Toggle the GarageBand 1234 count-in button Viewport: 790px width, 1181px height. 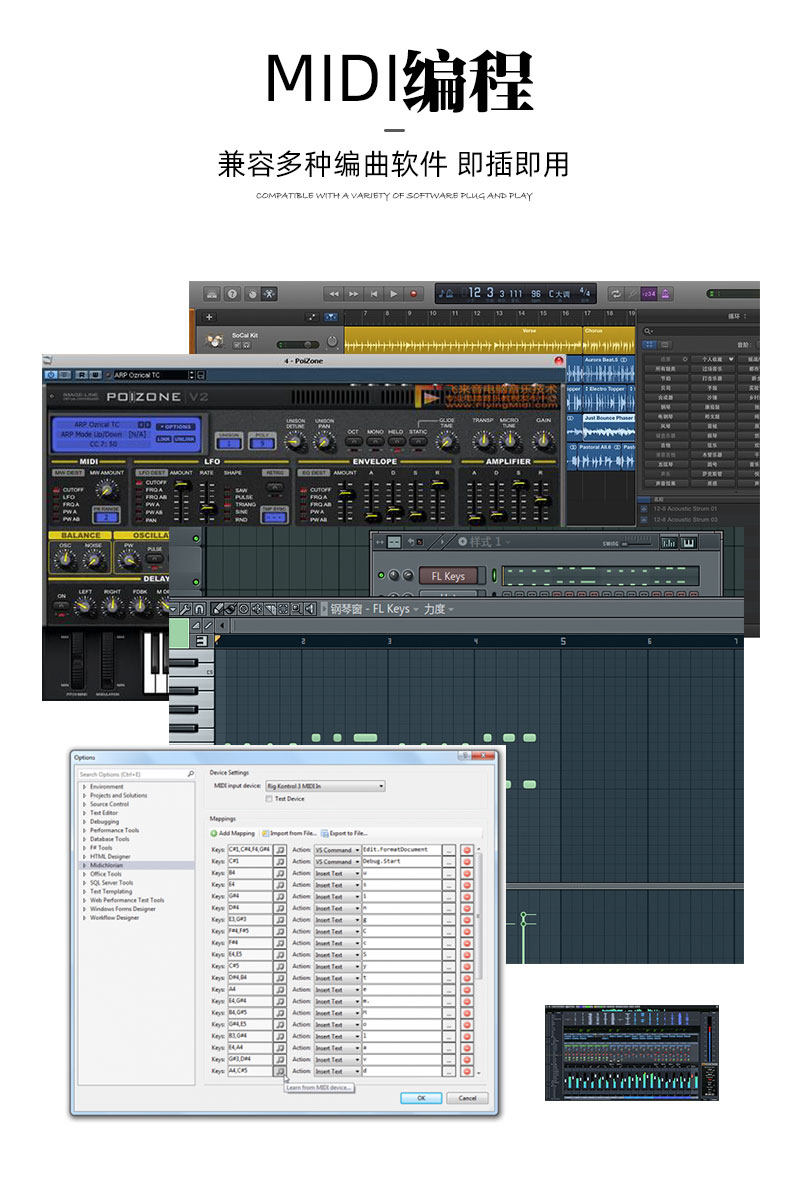point(649,294)
